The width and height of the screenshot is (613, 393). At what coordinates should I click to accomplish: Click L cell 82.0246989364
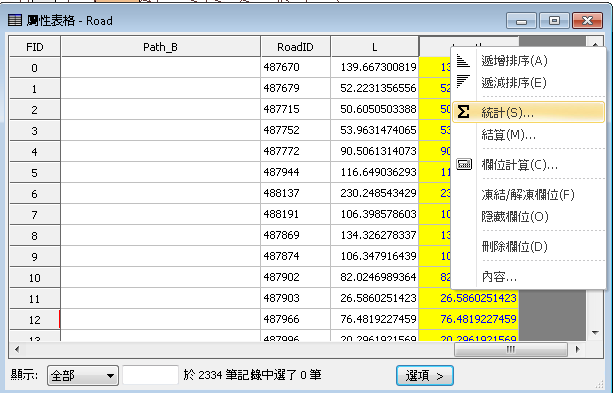click(375, 277)
